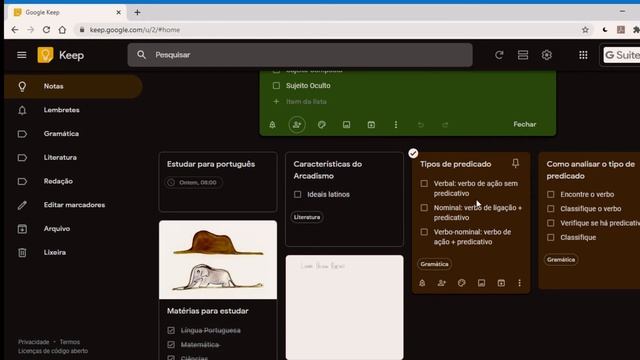Change color of Tipos de predicado note

coord(462,283)
